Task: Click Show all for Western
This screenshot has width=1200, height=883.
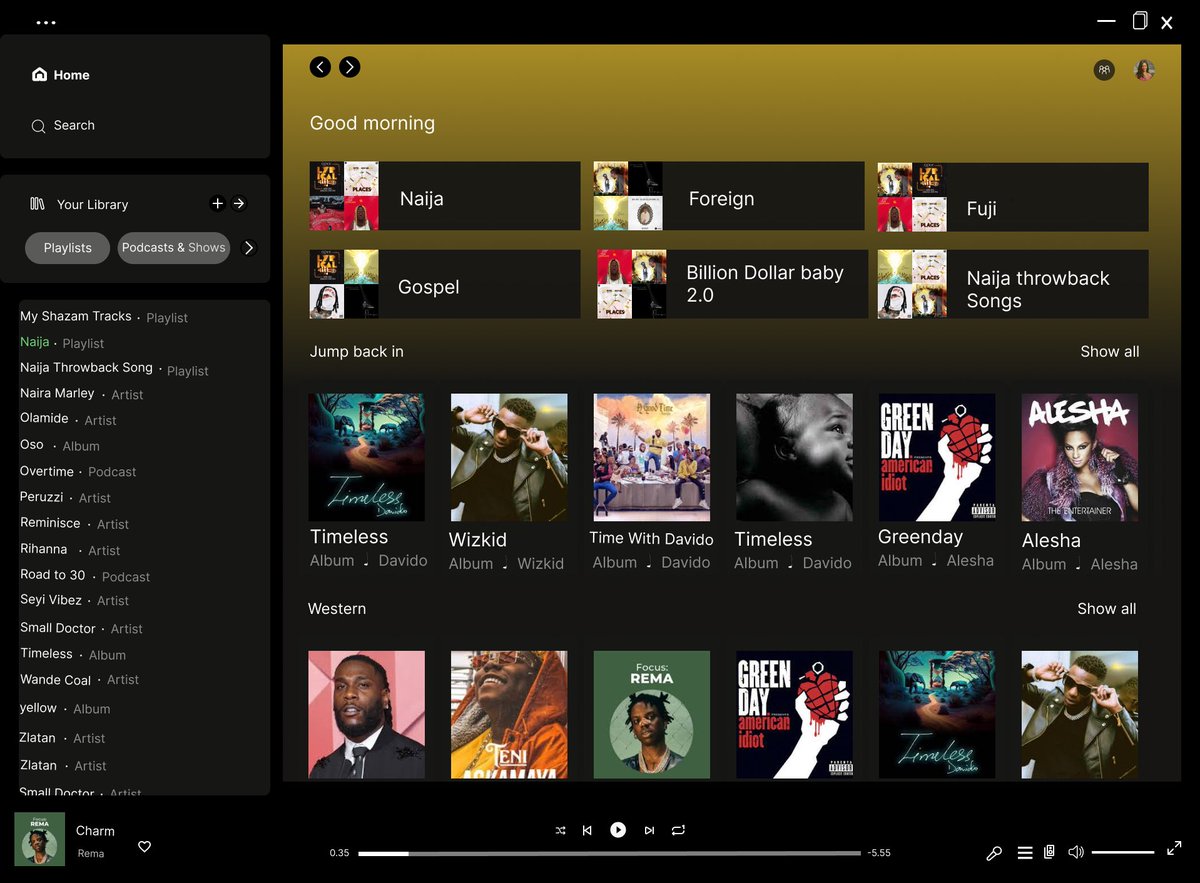Action: pyautogui.click(x=1107, y=609)
